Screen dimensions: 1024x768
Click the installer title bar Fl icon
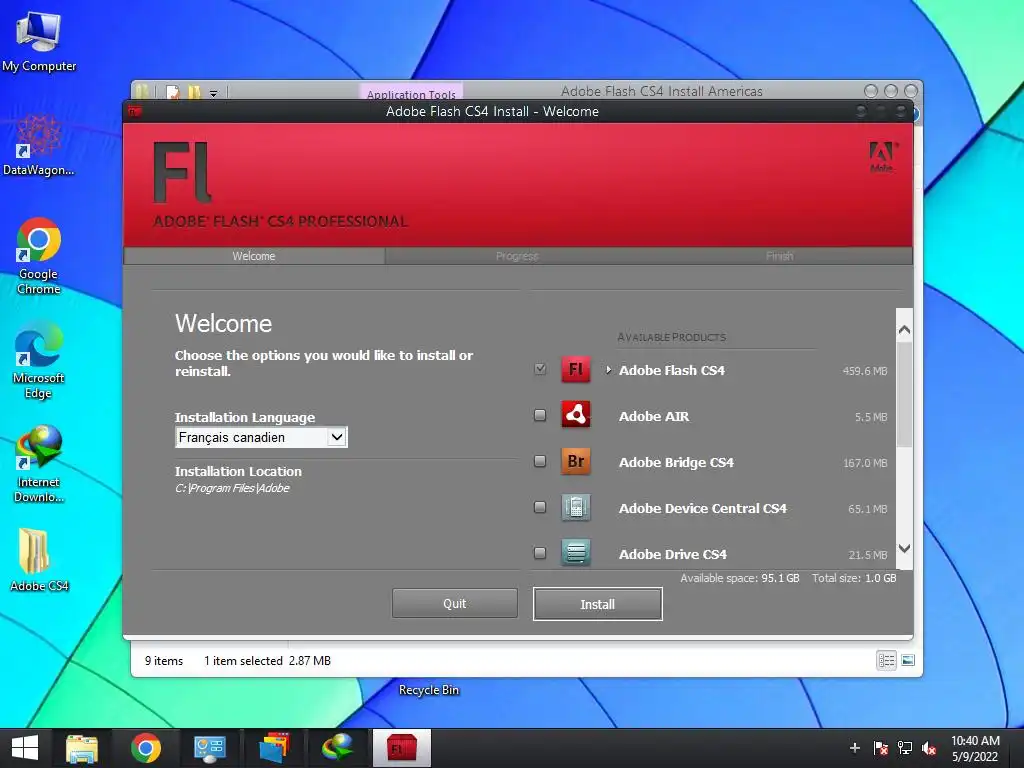135,112
